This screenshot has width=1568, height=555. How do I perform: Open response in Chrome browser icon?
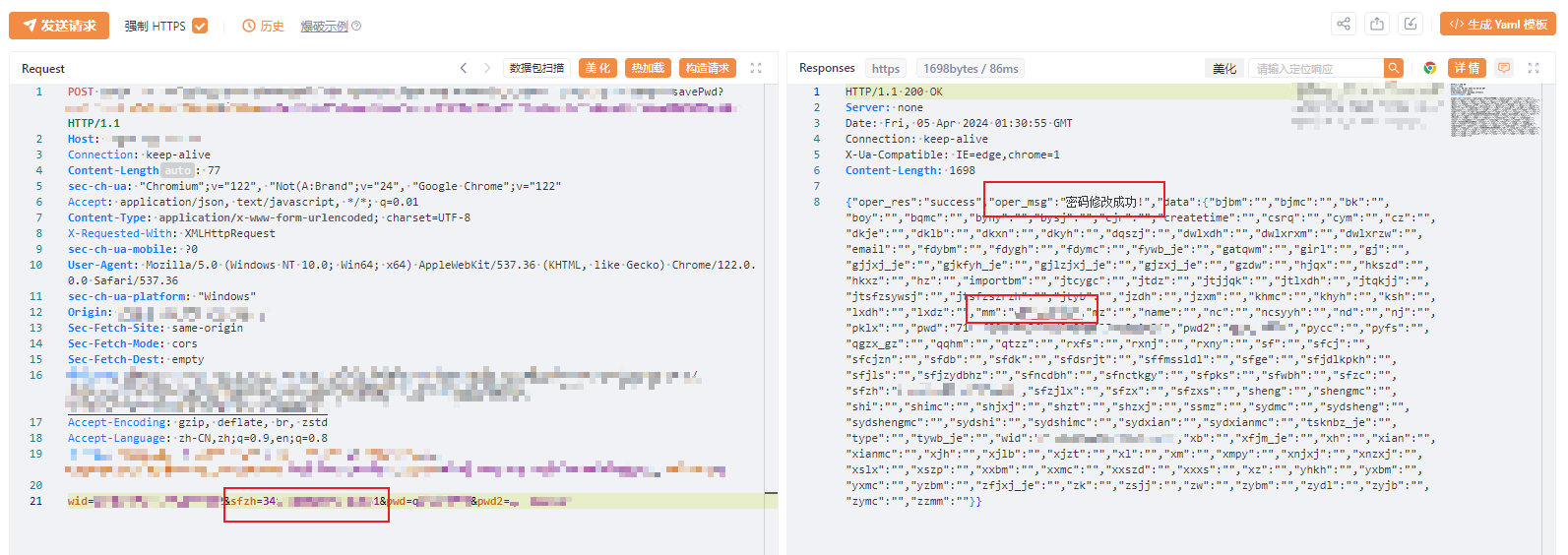(x=1430, y=68)
